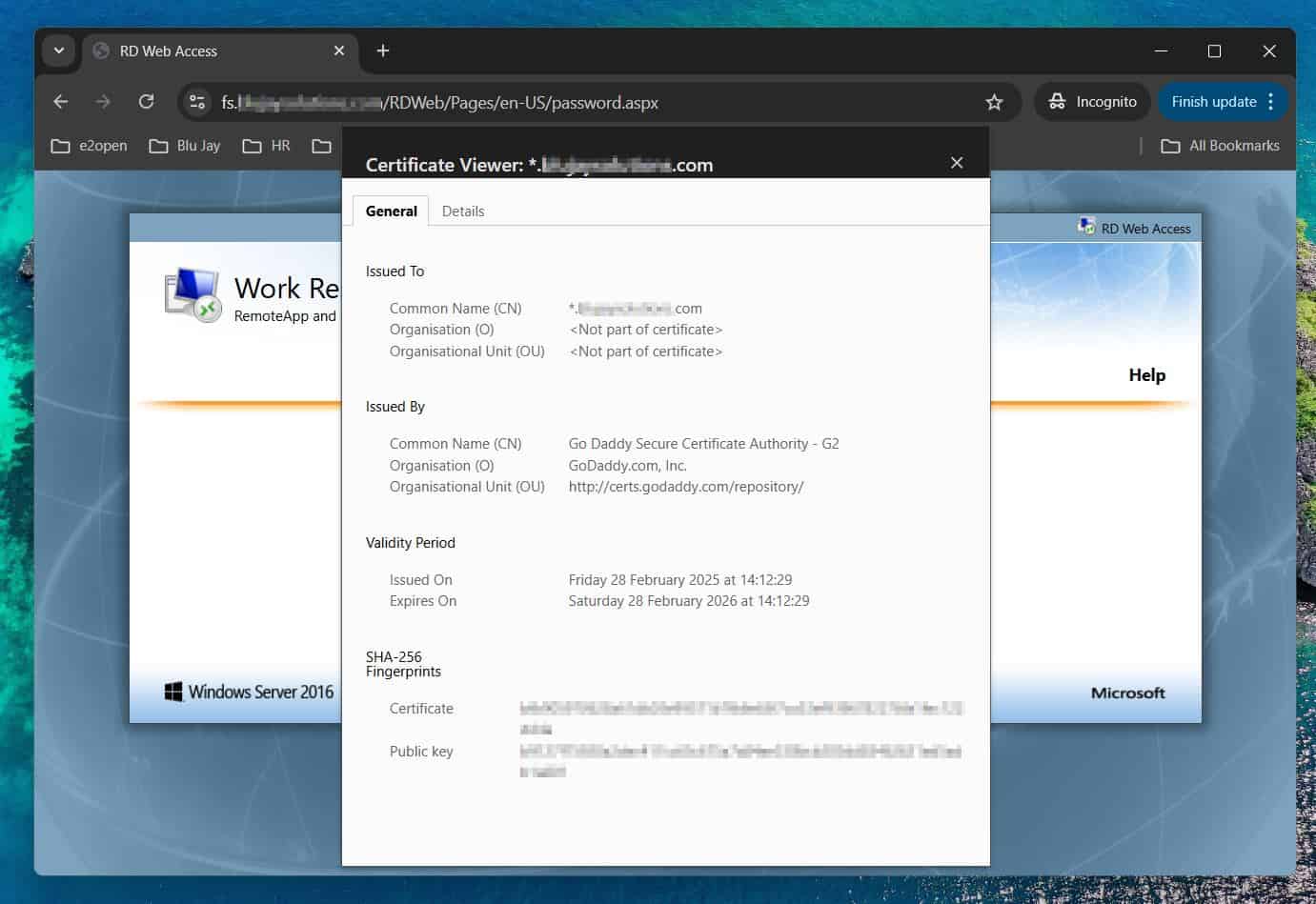Image resolution: width=1316 pixels, height=904 pixels.
Task: Switch to the Details tab
Action: pyautogui.click(x=463, y=211)
